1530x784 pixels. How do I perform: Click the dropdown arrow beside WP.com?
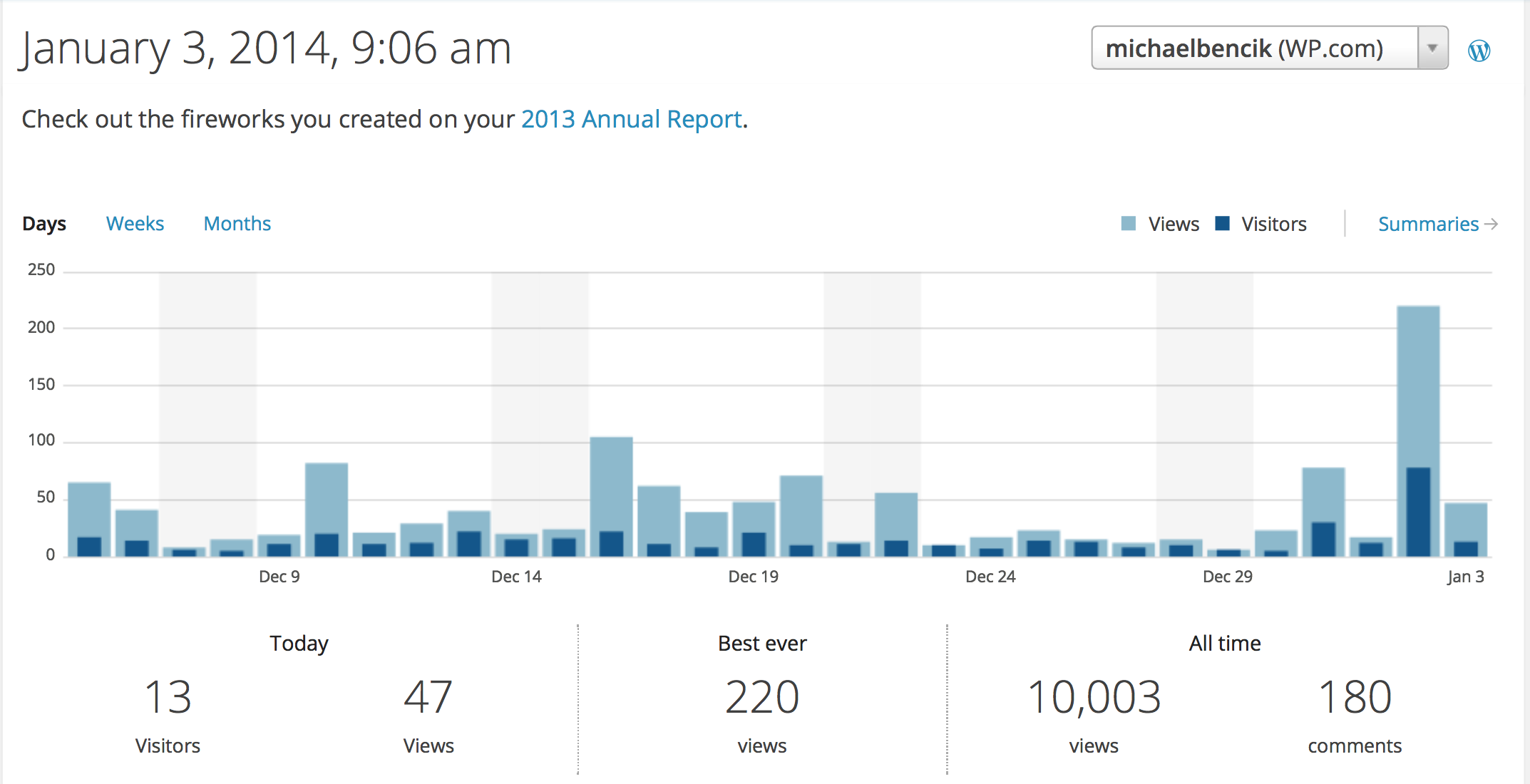pyautogui.click(x=1432, y=48)
